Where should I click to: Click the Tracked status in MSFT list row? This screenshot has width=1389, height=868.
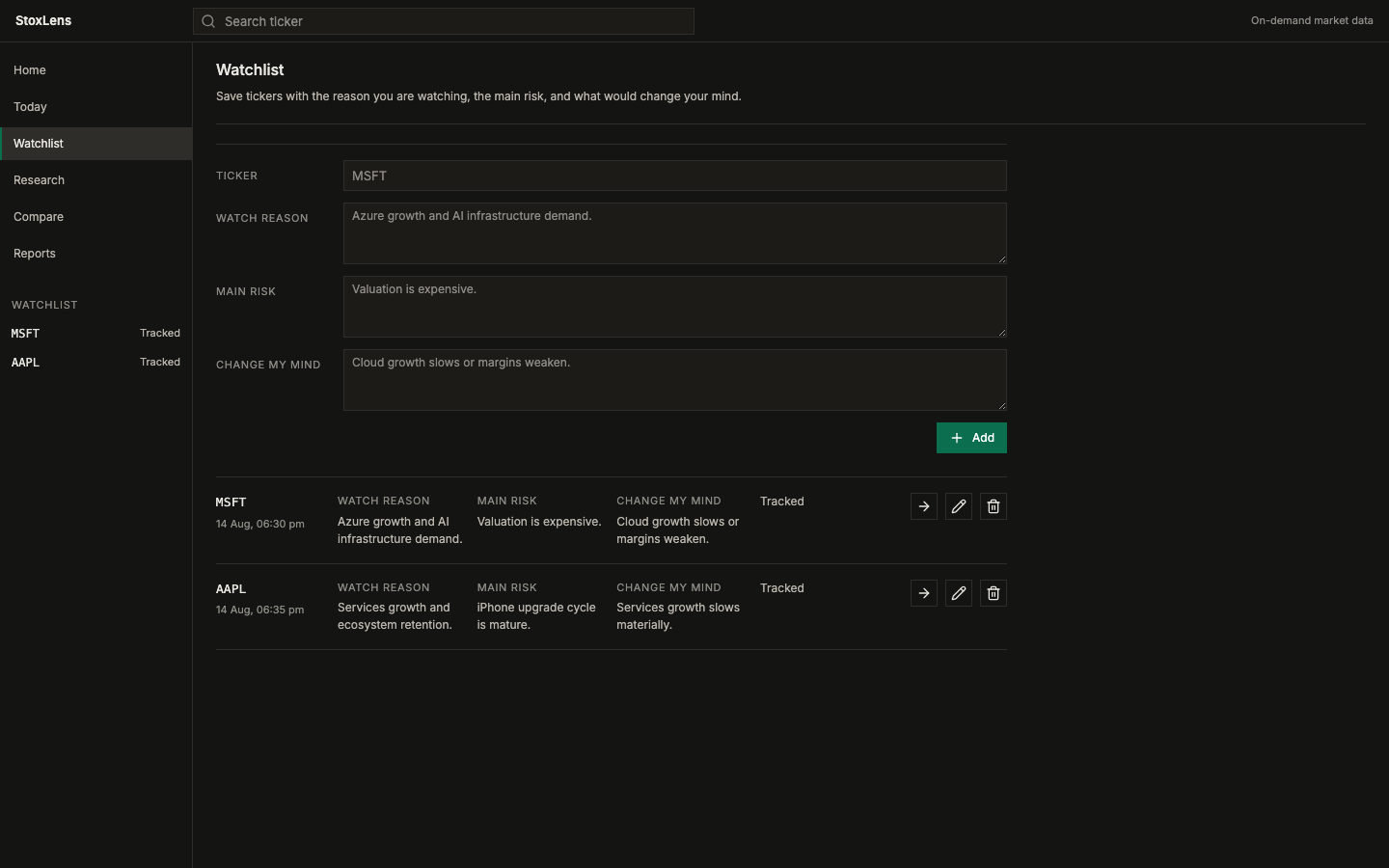coord(782,502)
